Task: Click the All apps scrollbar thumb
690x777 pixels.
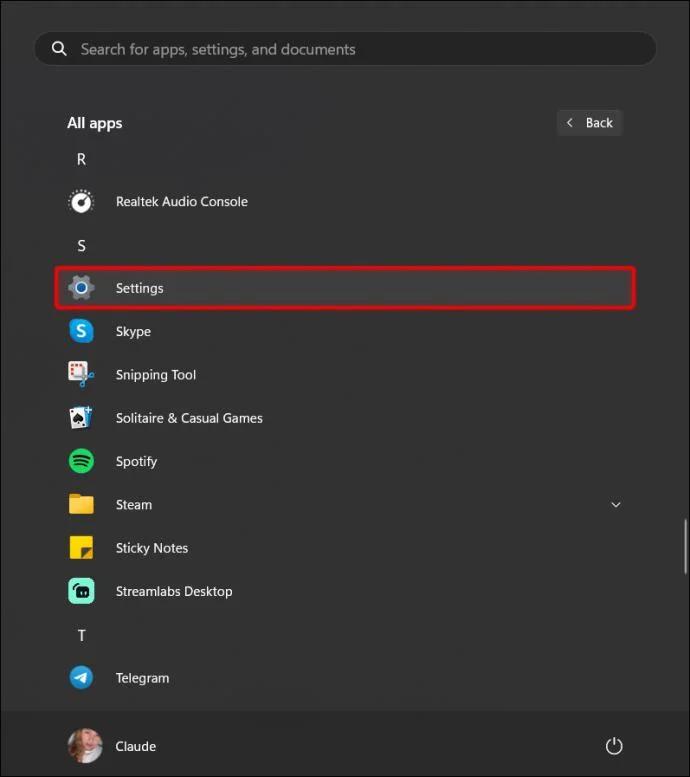Action: (x=686, y=547)
